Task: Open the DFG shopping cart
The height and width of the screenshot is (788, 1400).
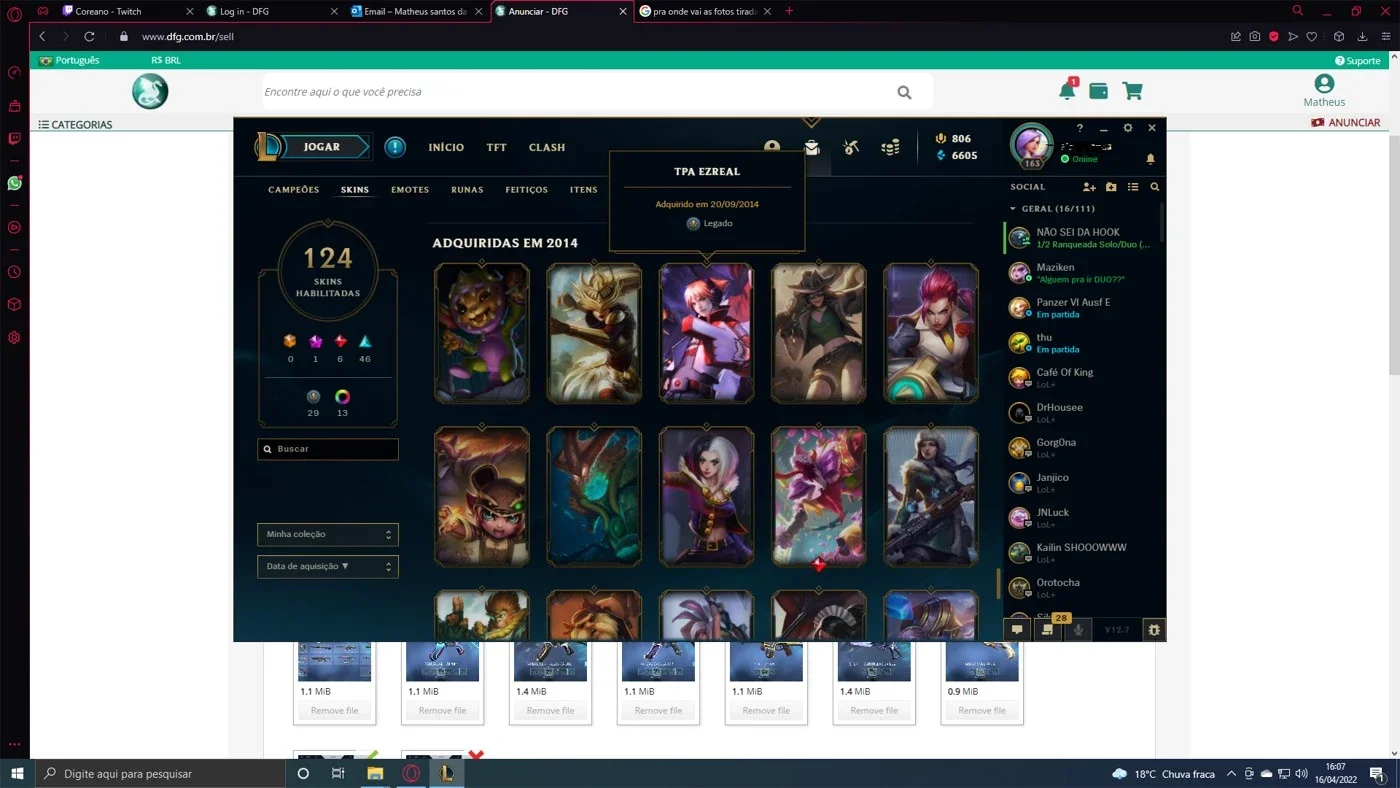Action: click(x=1132, y=91)
